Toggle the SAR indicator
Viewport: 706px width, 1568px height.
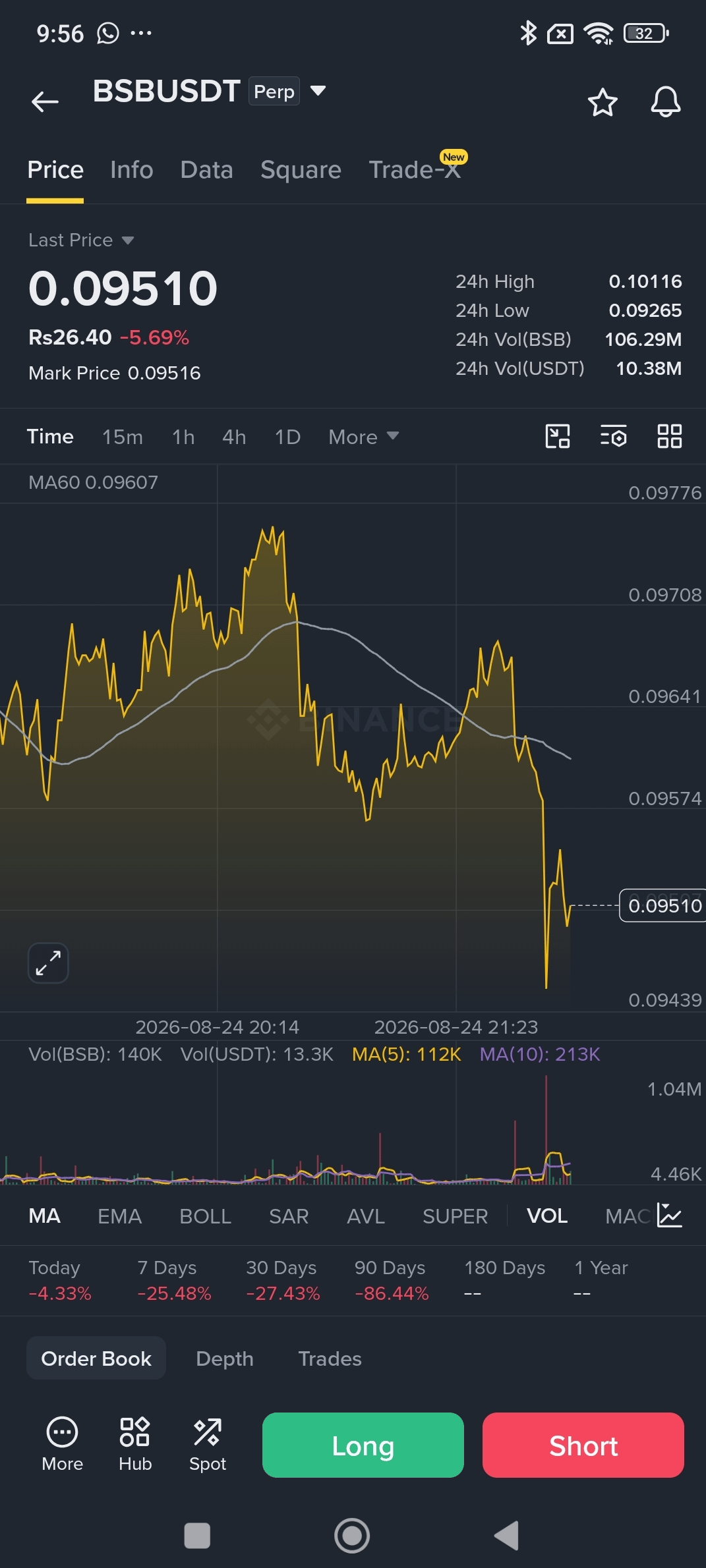289,1216
